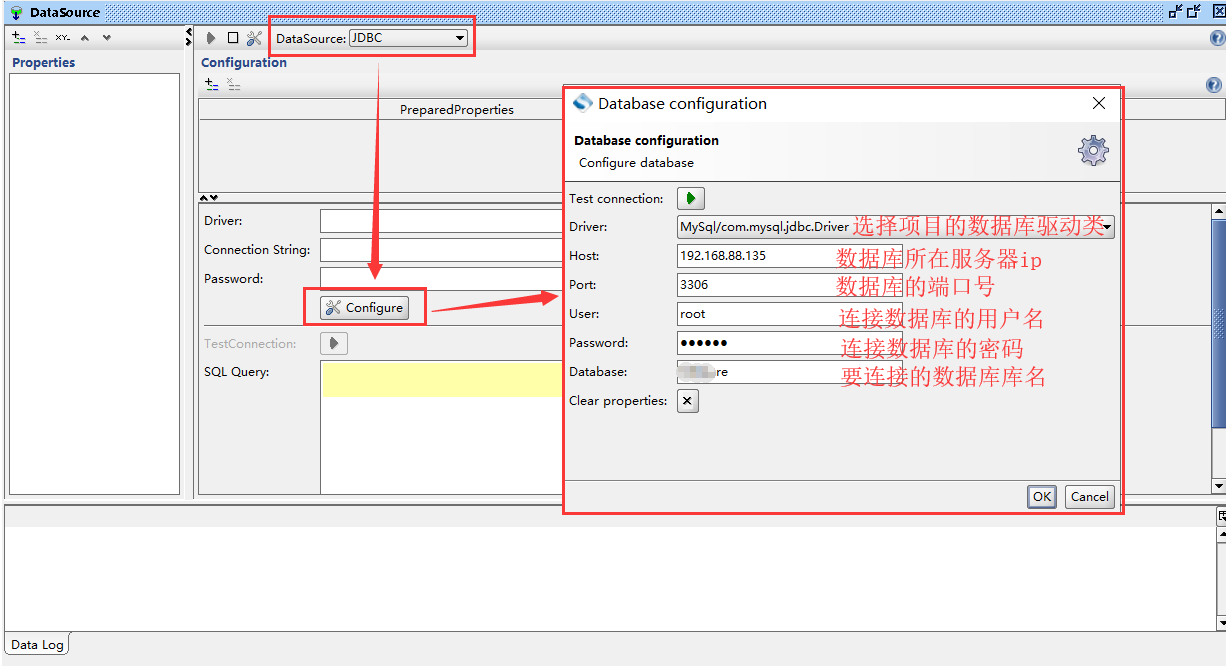Open the Driver MySql dropdown in dialog
1226x666 pixels.
click(1107, 227)
